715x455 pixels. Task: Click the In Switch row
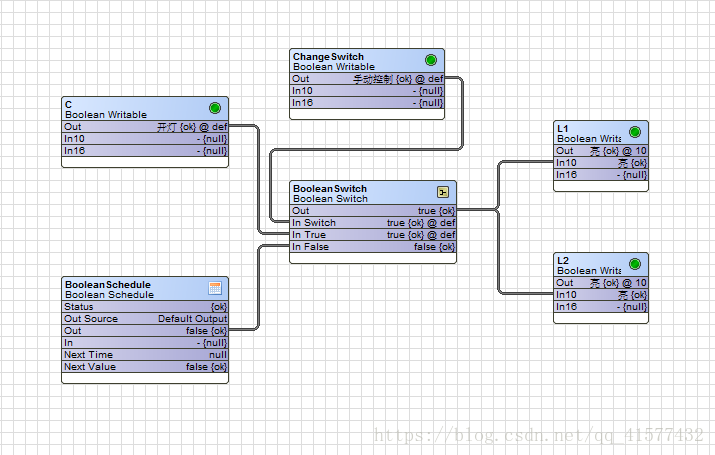[x=373, y=222]
